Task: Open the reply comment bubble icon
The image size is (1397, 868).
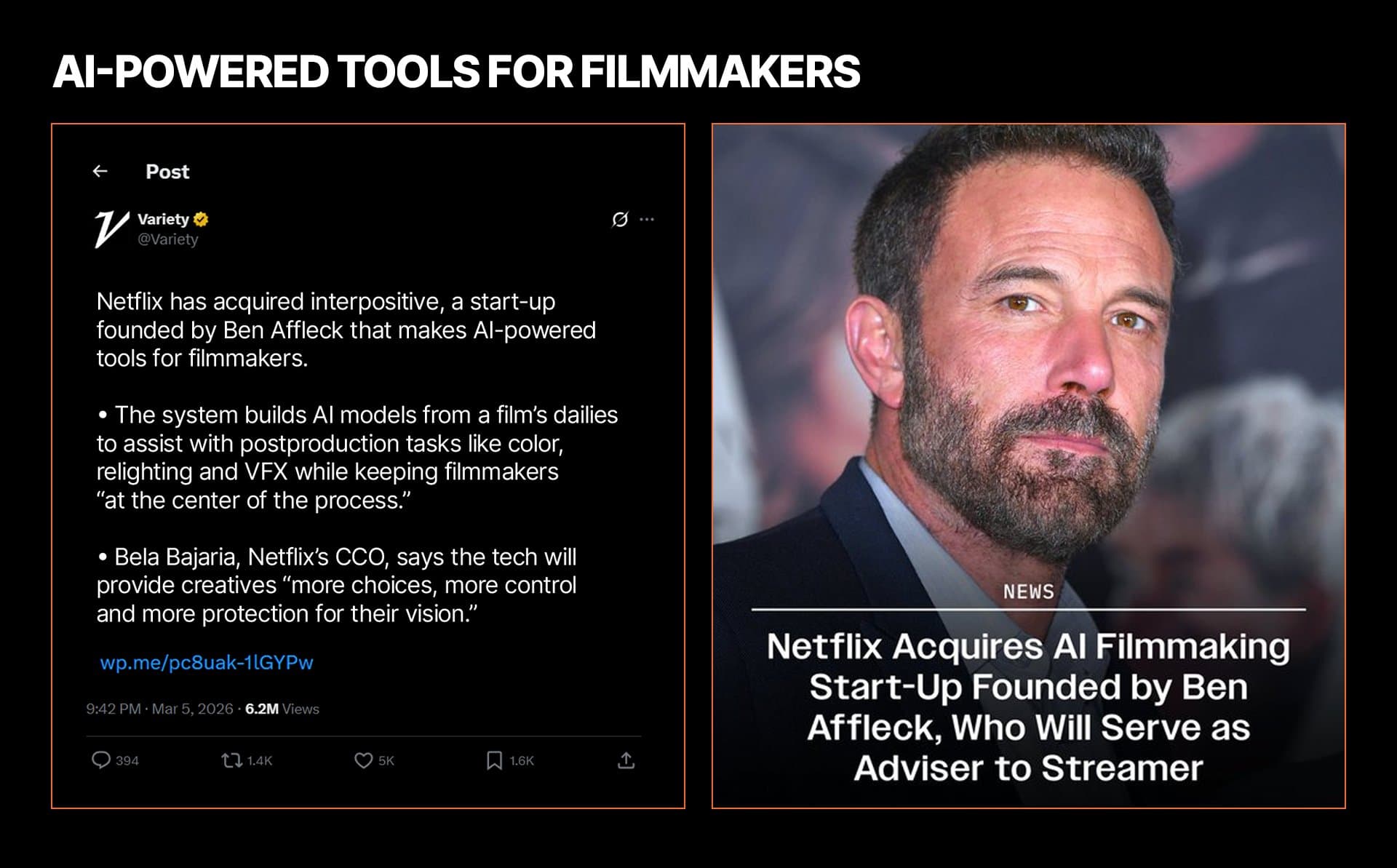Action: click(x=100, y=760)
